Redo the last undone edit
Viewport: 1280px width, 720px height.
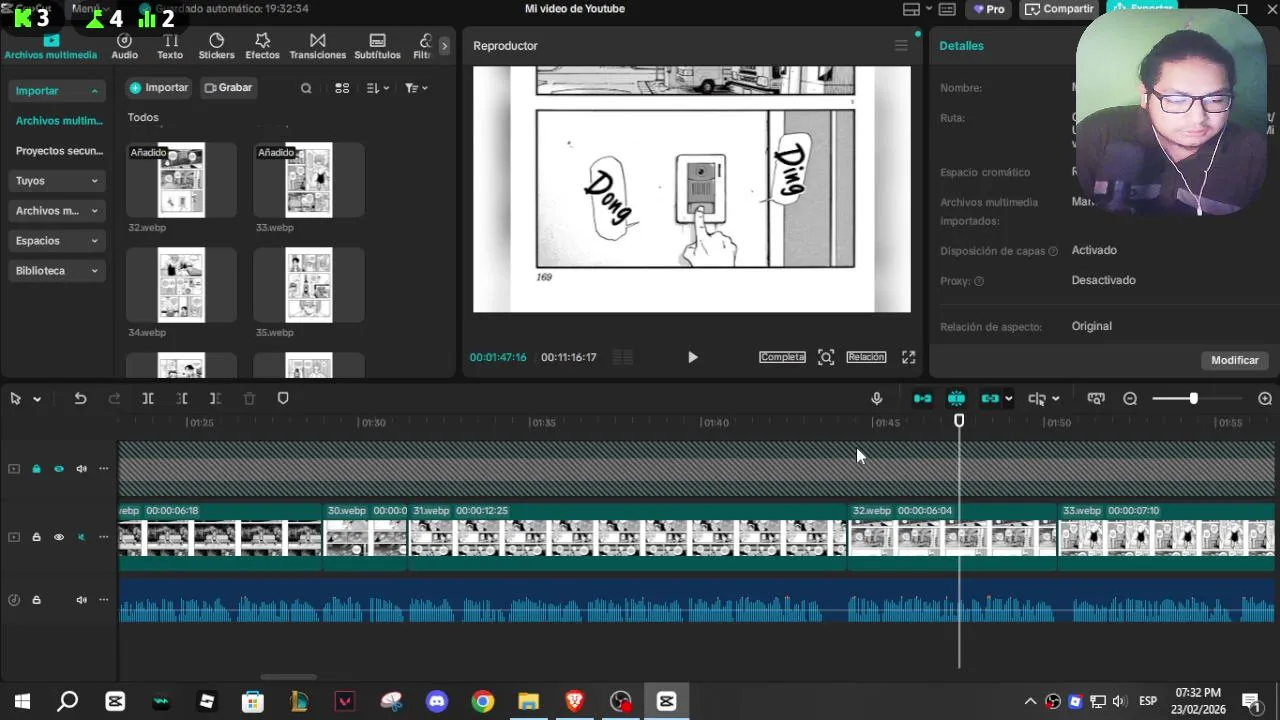114,398
